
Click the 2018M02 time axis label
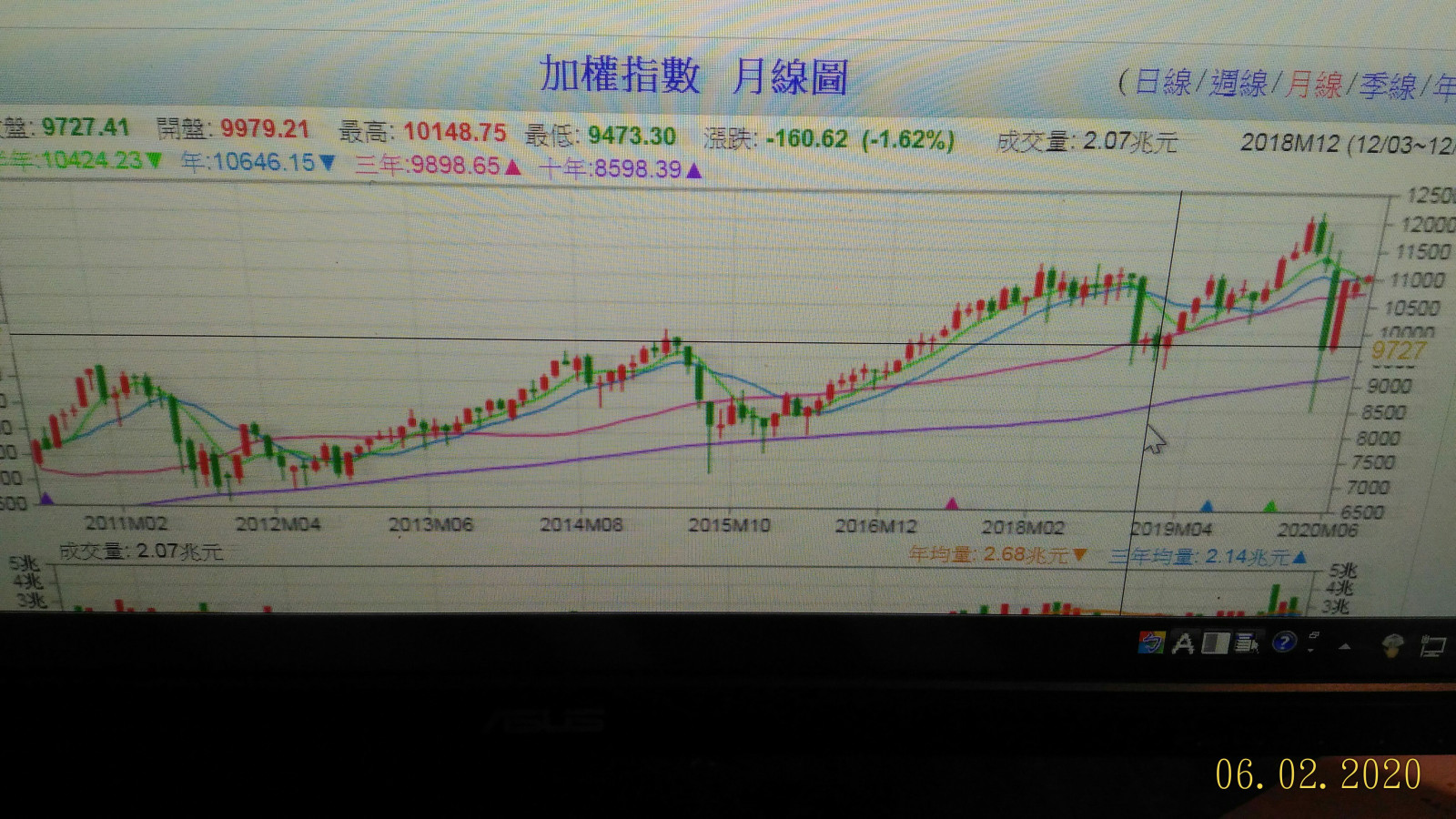(1023, 528)
